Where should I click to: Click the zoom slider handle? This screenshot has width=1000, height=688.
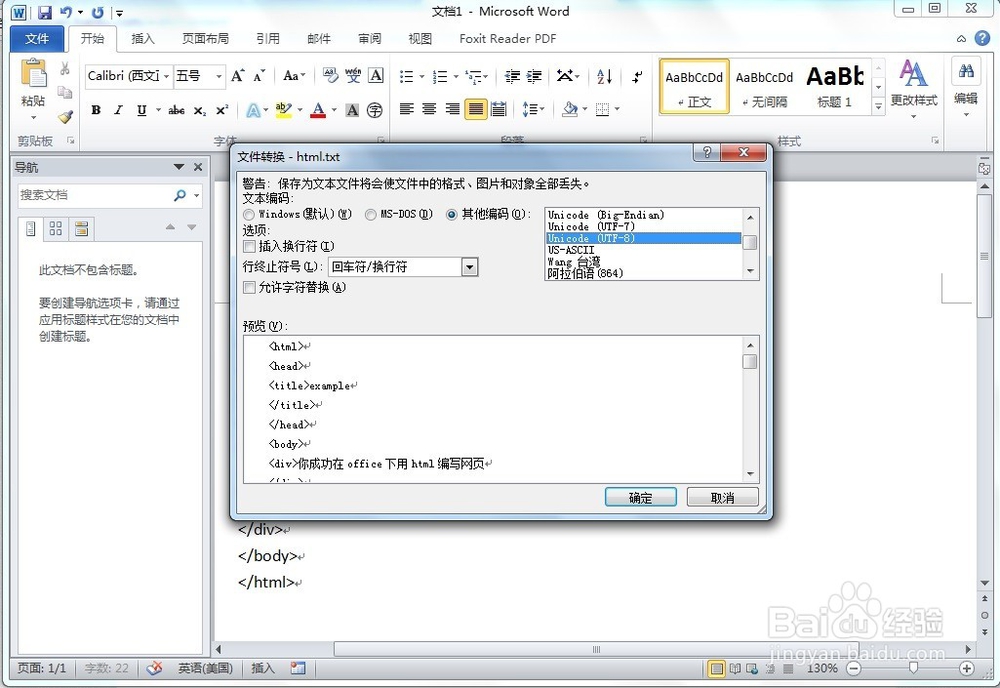(913, 668)
